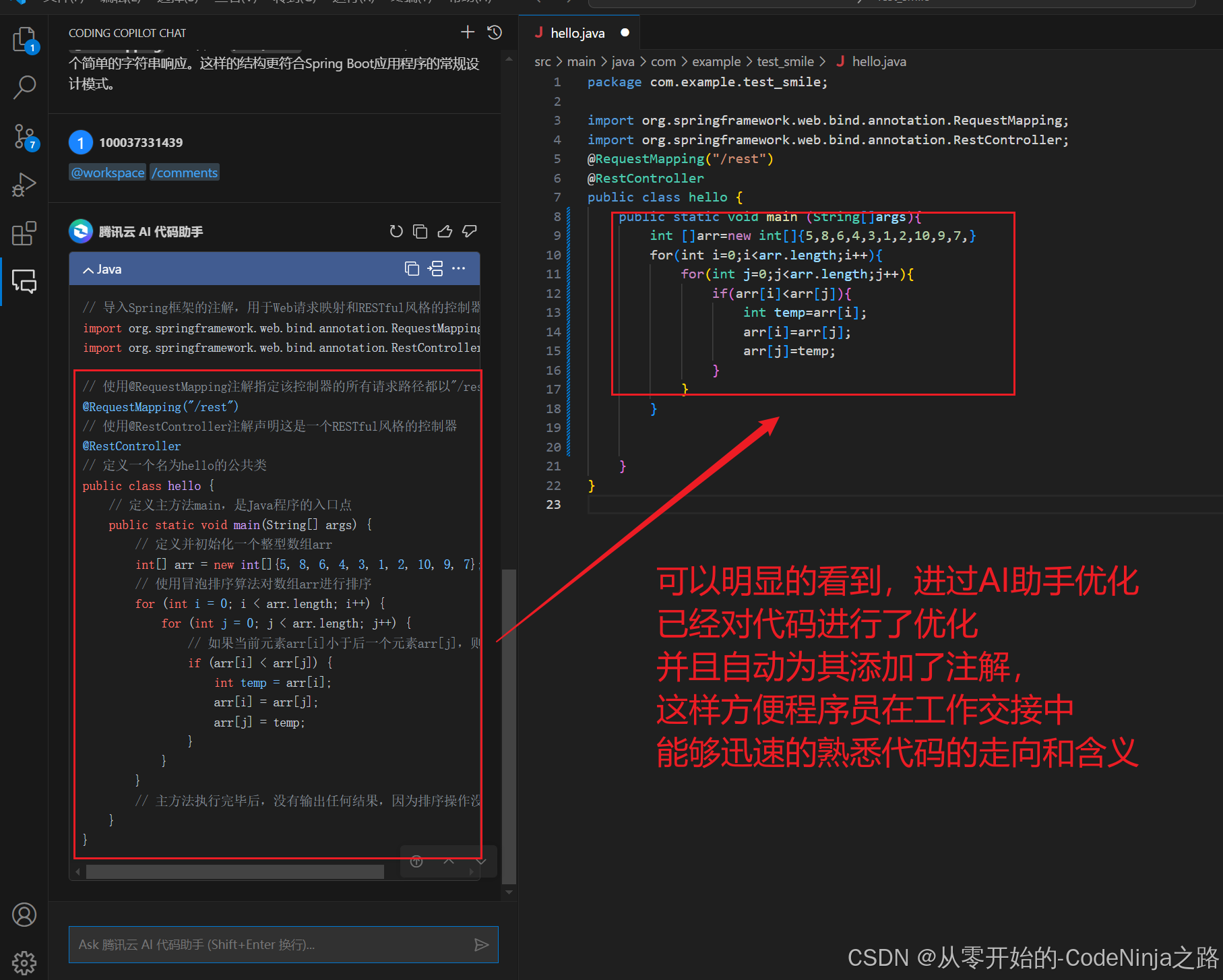
Task: Click the RequestMapping import on line 3
Action: coord(828,120)
